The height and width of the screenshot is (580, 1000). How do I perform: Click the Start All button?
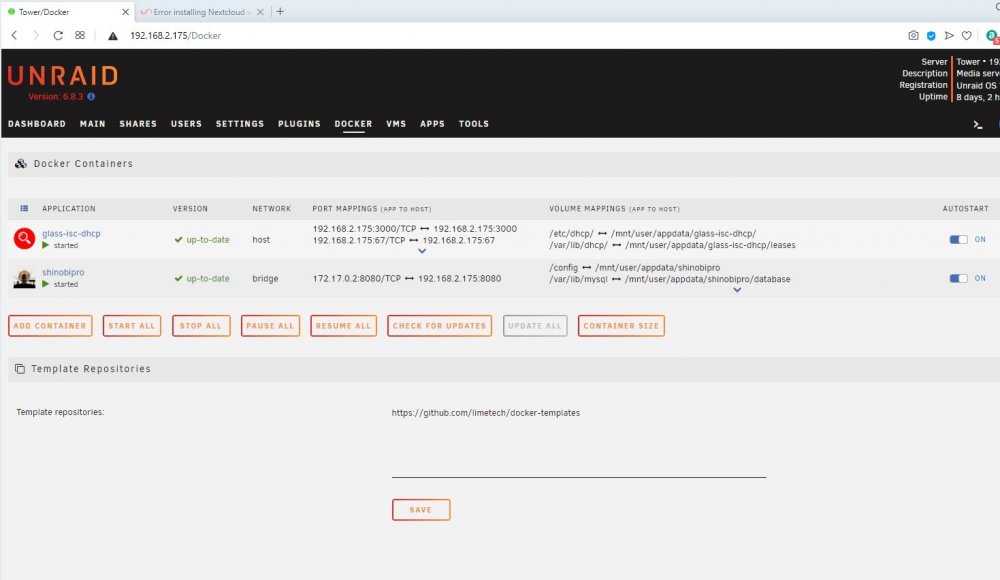[131, 325]
